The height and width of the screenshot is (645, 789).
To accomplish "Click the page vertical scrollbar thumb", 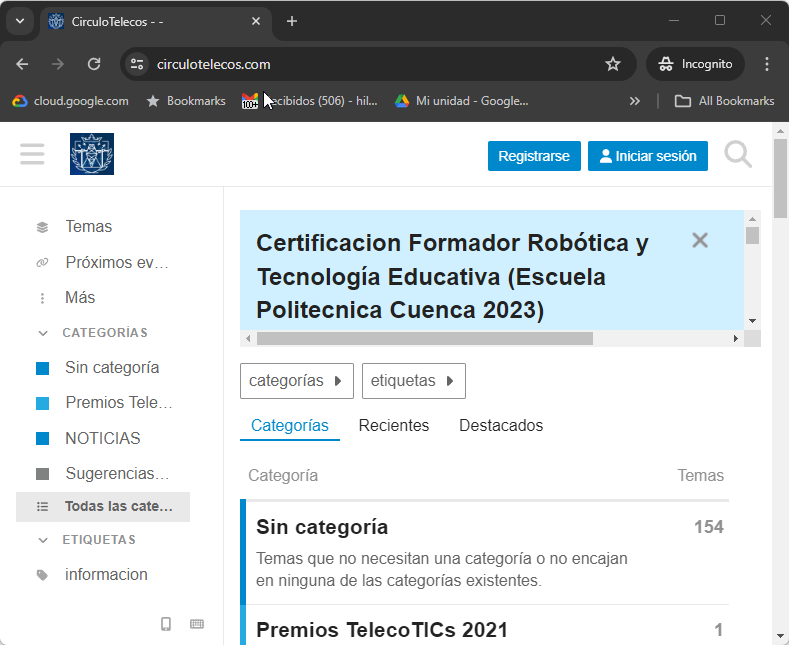I will click(x=780, y=176).
